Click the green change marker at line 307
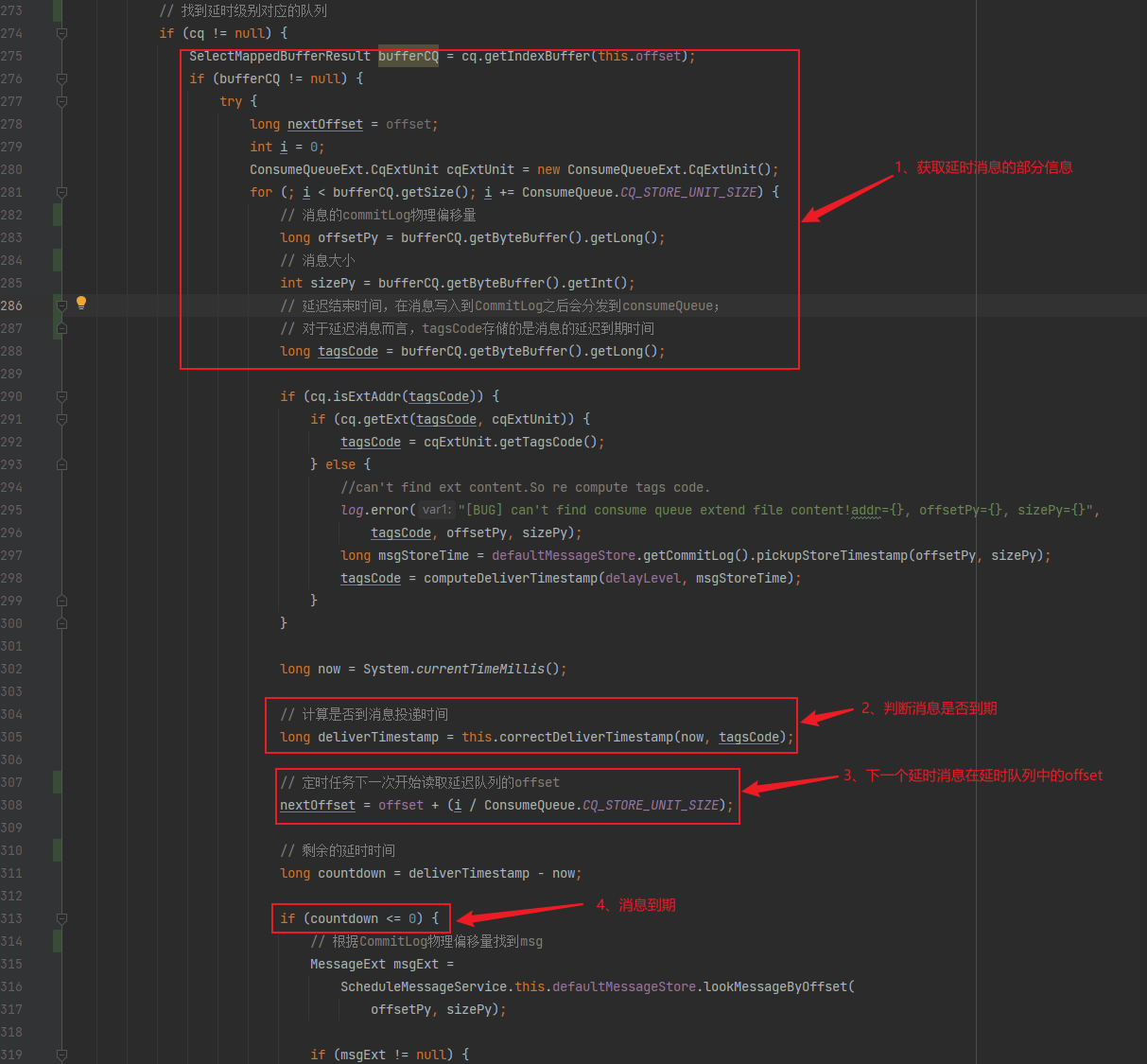 coord(58,782)
